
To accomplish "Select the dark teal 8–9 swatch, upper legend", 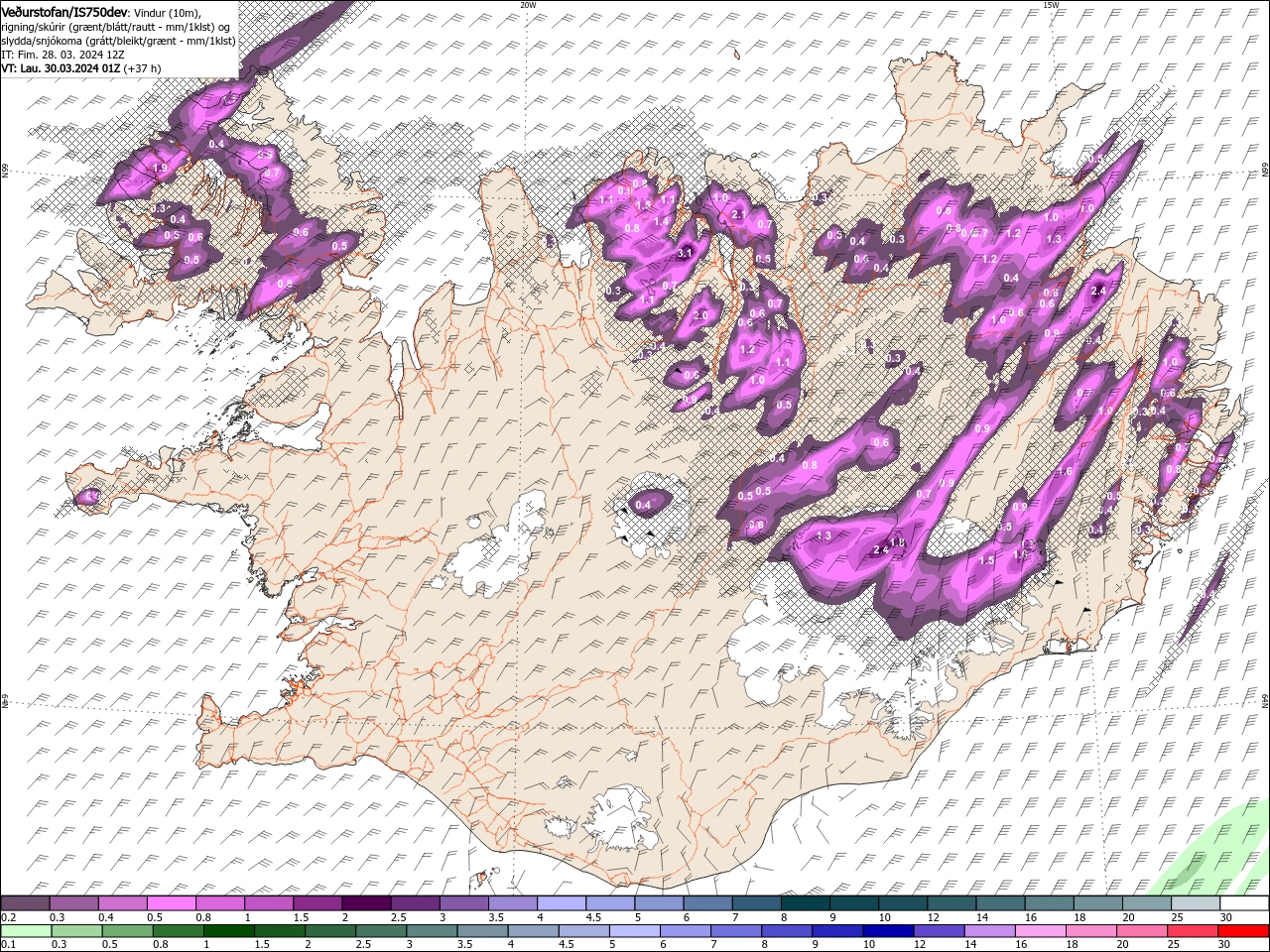I will point(806,903).
